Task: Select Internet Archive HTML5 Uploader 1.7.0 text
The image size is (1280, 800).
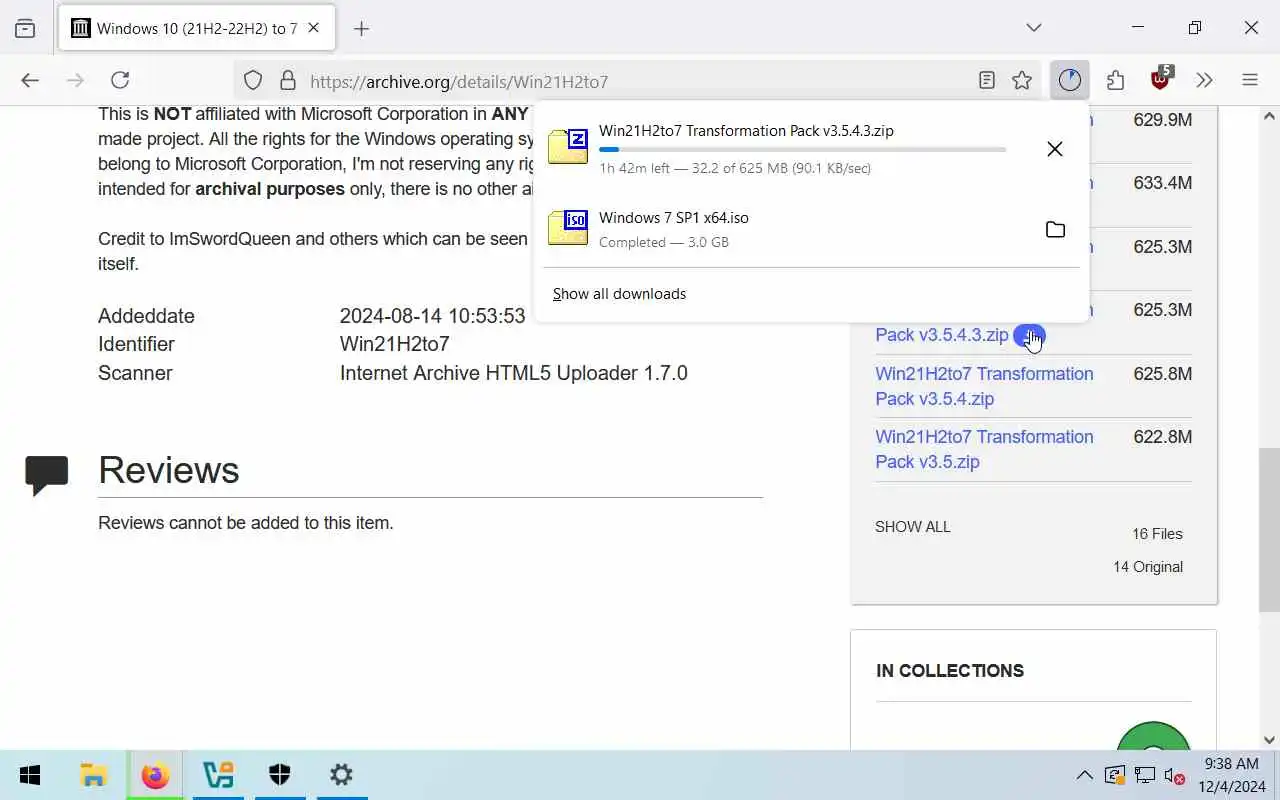Action: (x=514, y=373)
